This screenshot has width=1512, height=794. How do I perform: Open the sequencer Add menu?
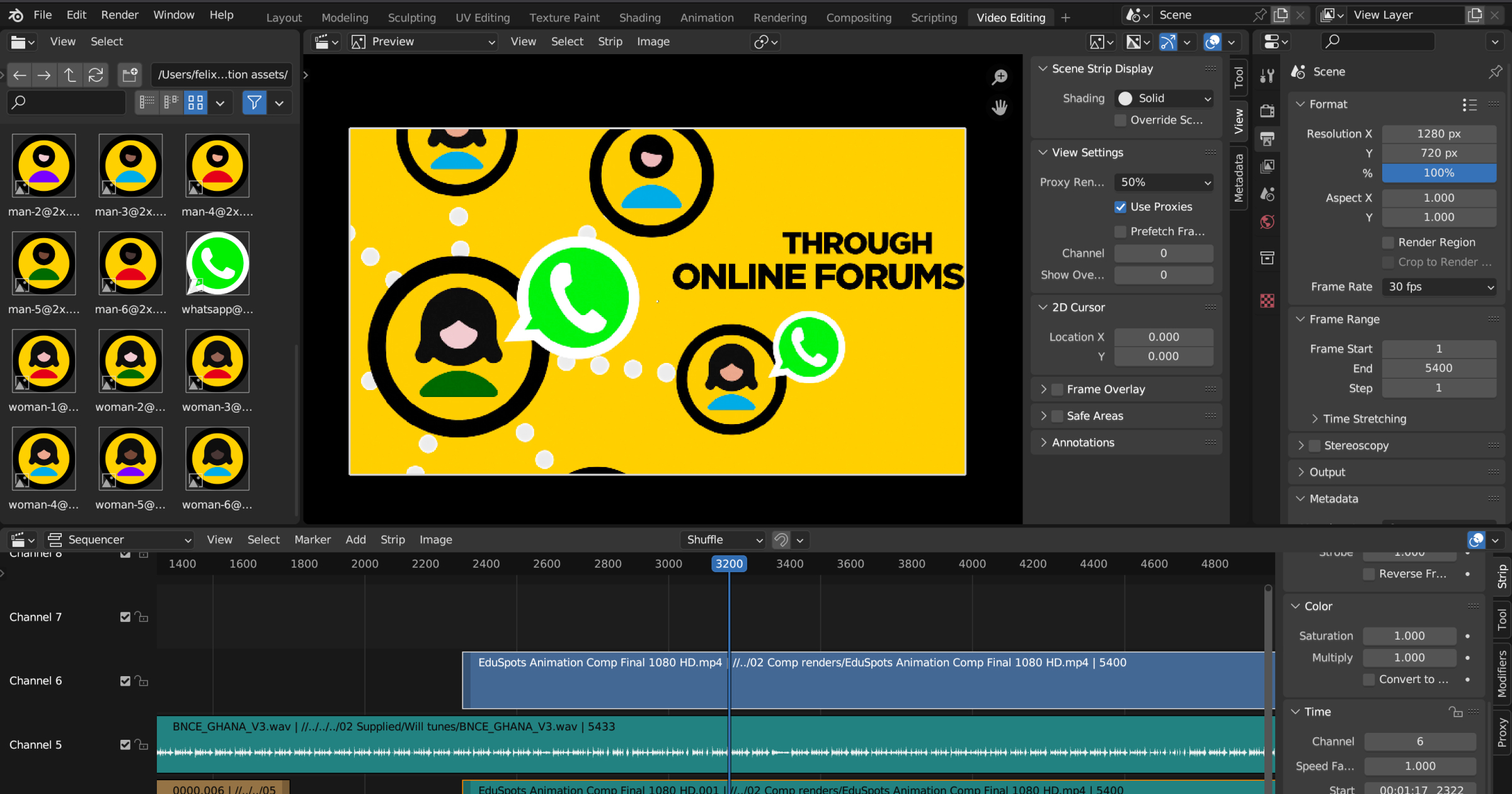[x=355, y=540]
